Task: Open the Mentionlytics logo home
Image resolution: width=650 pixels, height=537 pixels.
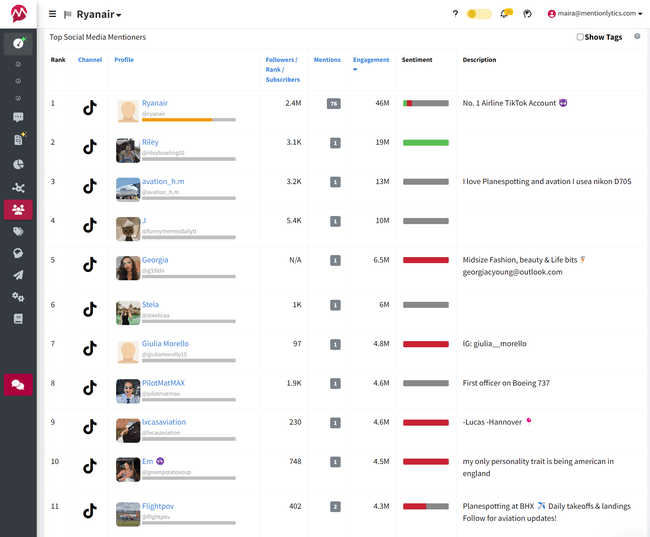Action: coord(19,14)
